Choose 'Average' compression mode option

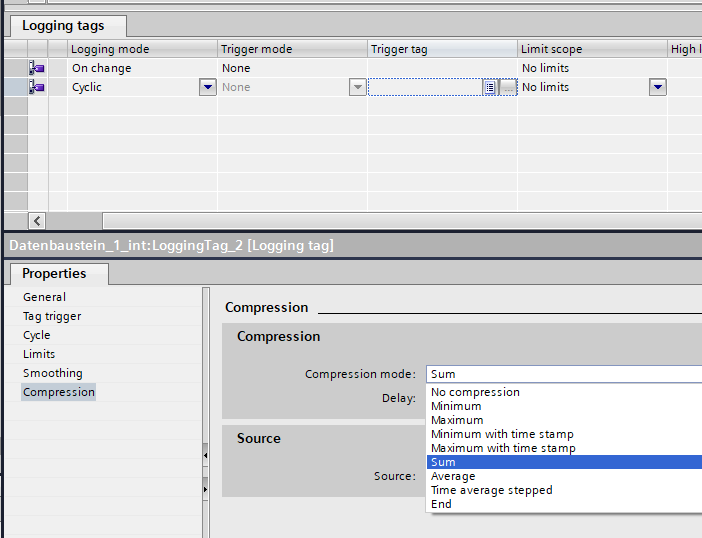tap(453, 476)
